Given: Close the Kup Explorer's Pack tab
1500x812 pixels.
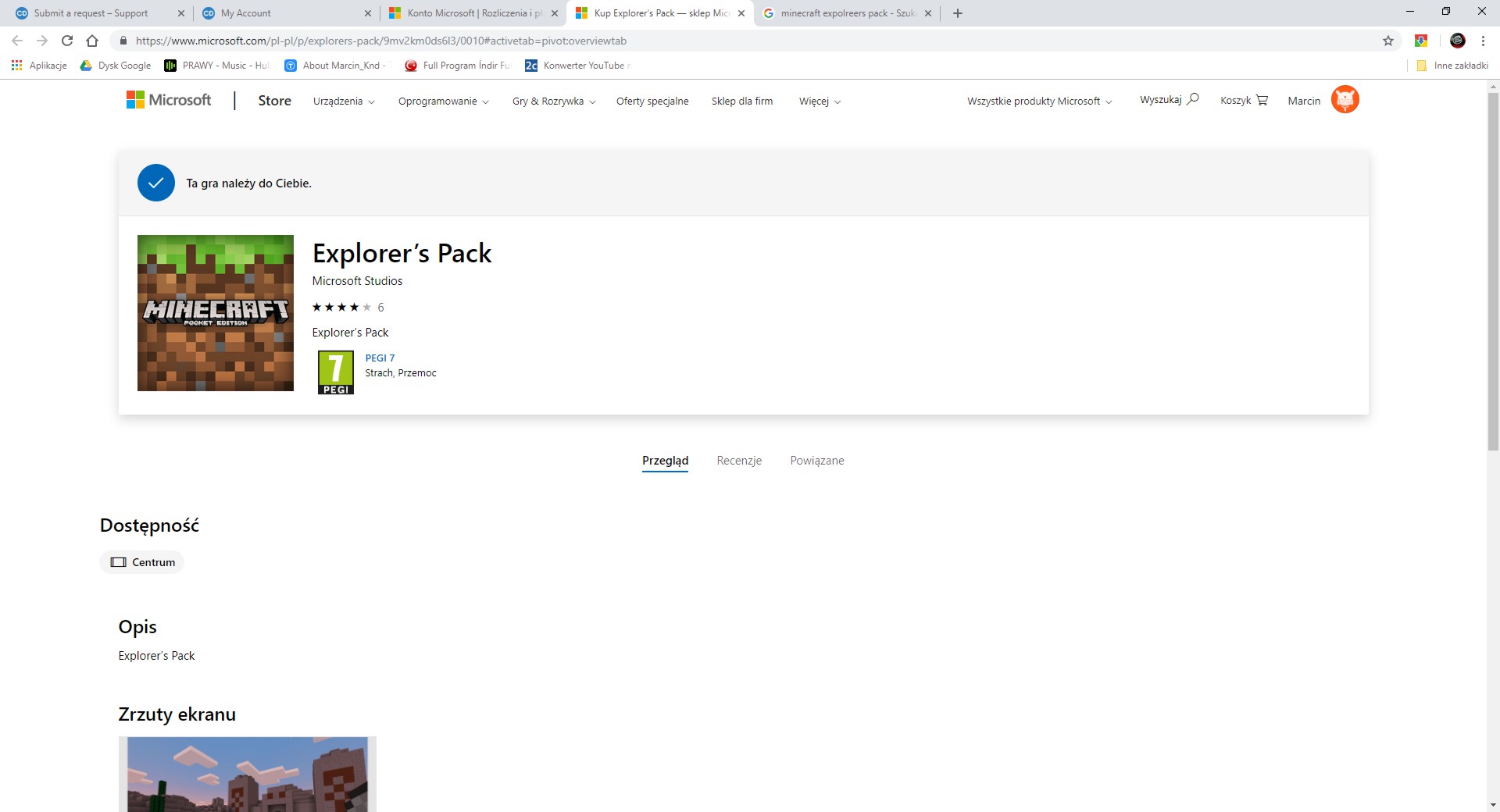Looking at the screenshot, I should pos(741,13).
